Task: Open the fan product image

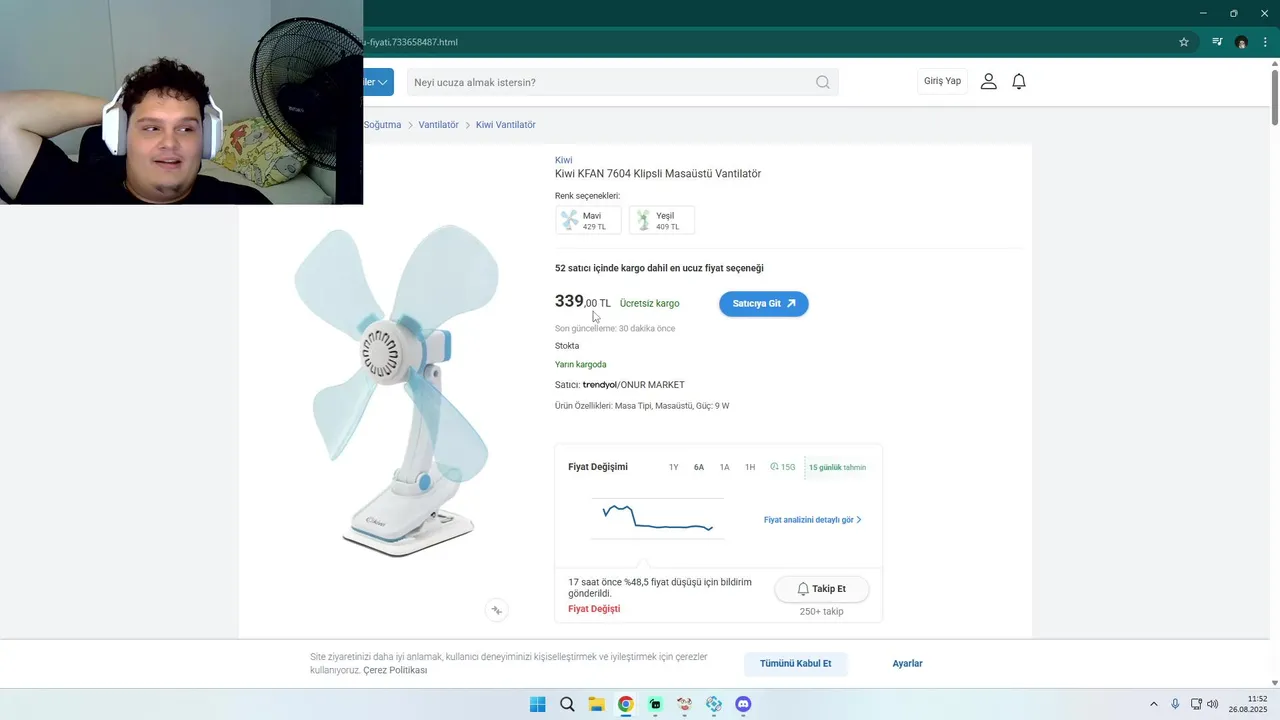Action: (396, 390)
